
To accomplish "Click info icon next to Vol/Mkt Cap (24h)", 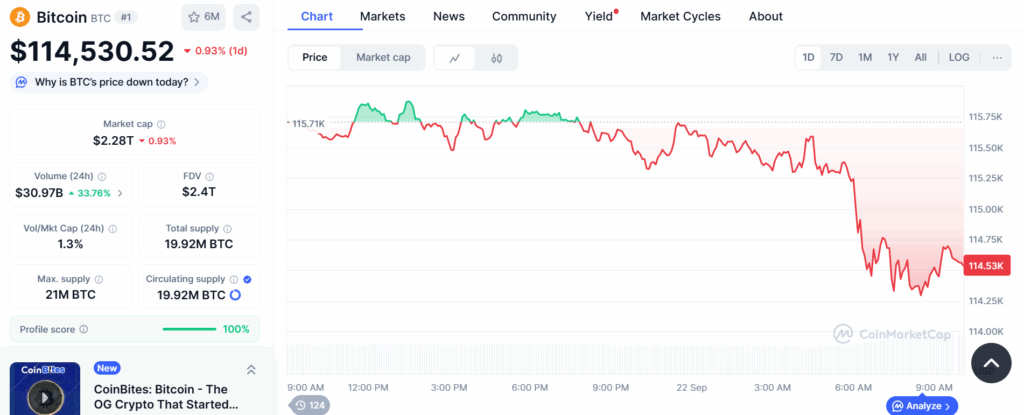I will (x=113, y=229).
